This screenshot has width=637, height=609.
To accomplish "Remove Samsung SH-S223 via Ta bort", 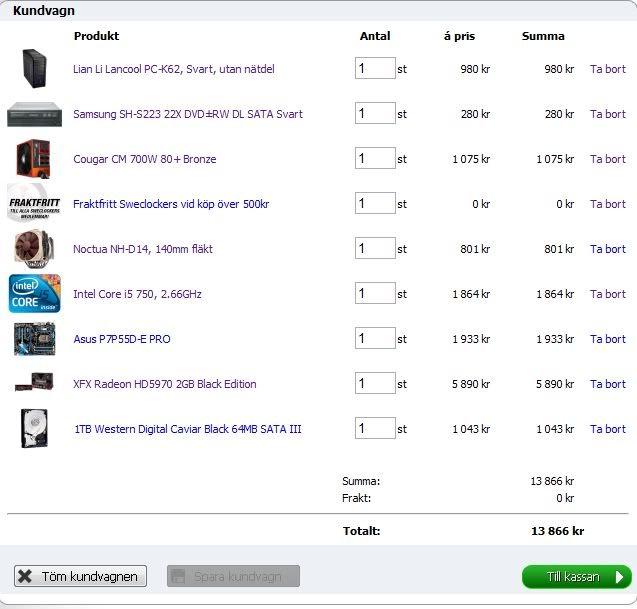I will tap(608, 114).
